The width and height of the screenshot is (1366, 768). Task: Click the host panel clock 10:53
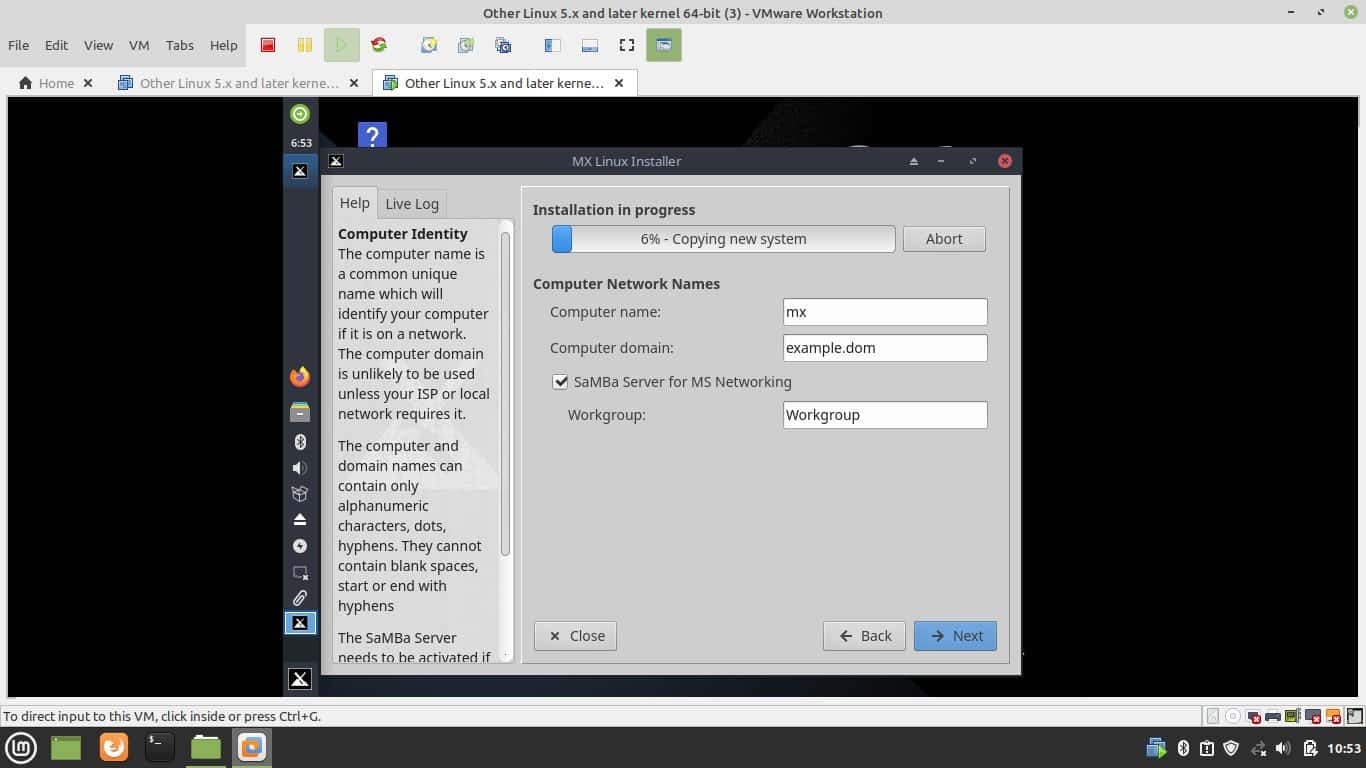click(1344, 748)
